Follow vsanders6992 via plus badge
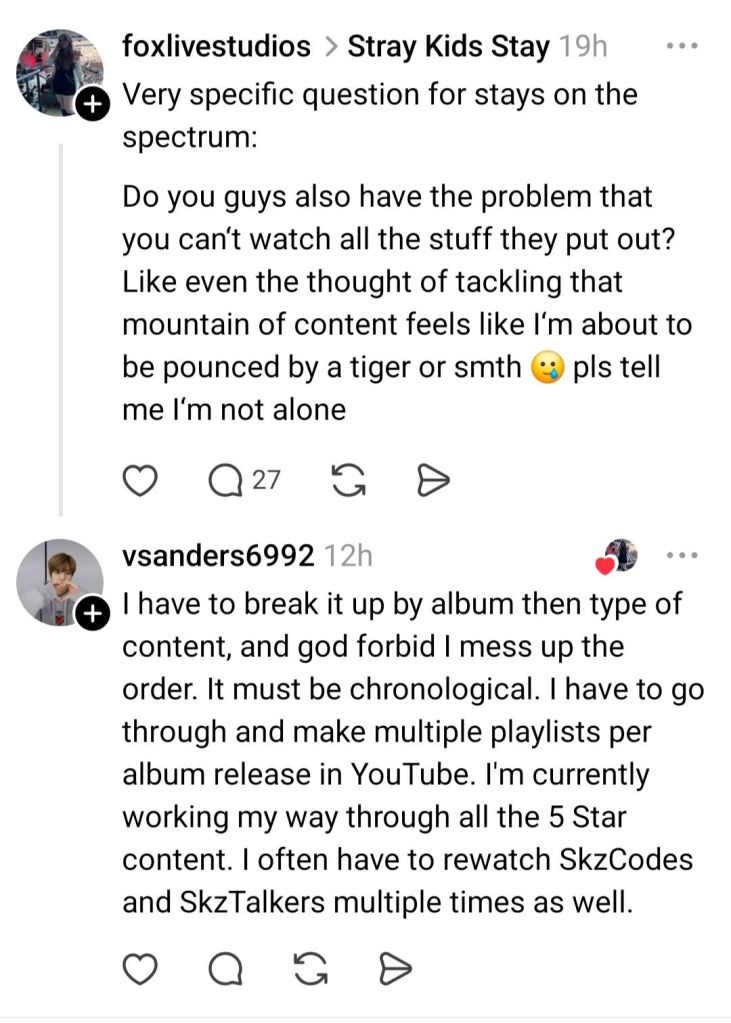The height and width of the screenshot is (1023, 731). tap(91, 614)
